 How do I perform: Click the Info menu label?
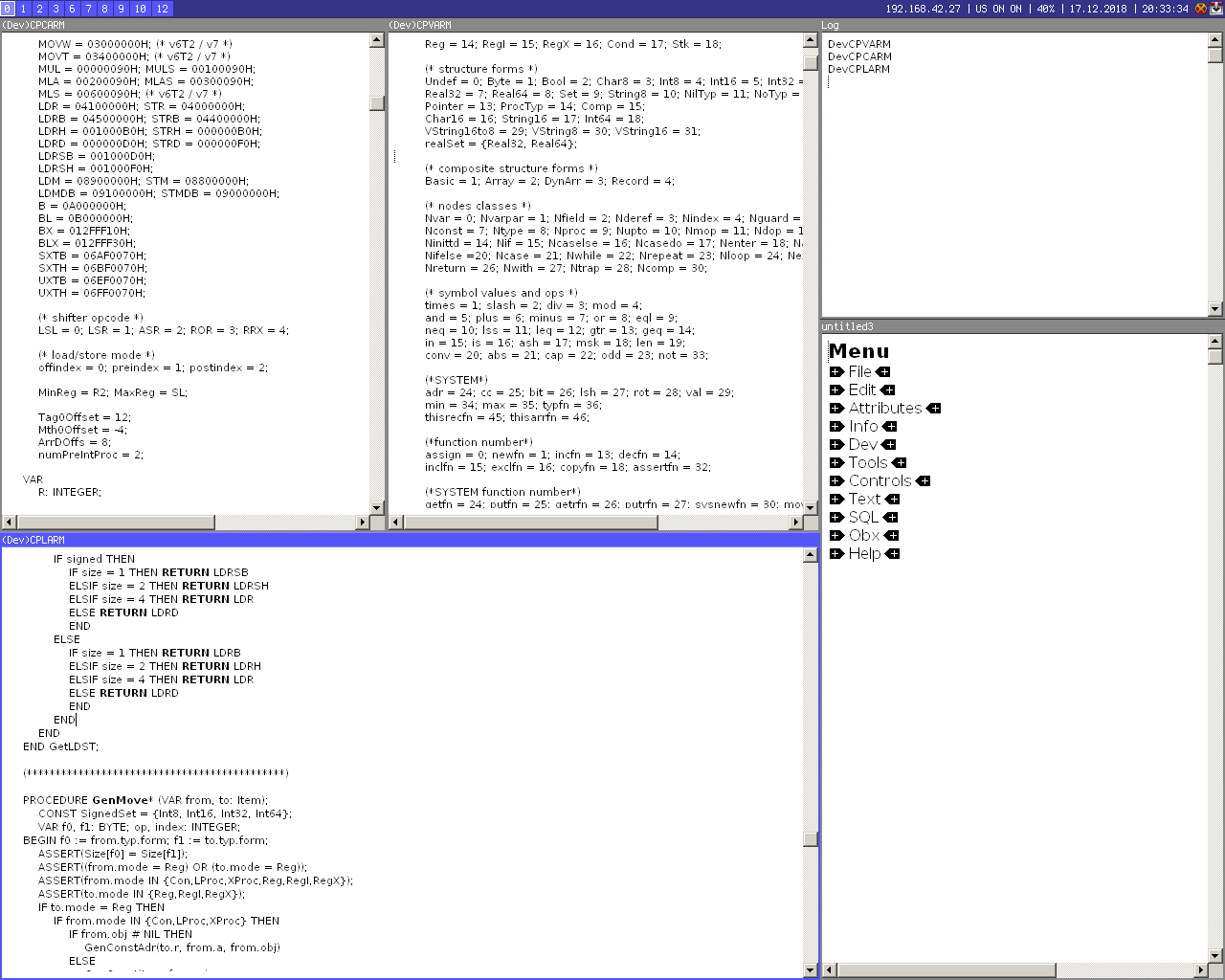(x=863, y=426)
